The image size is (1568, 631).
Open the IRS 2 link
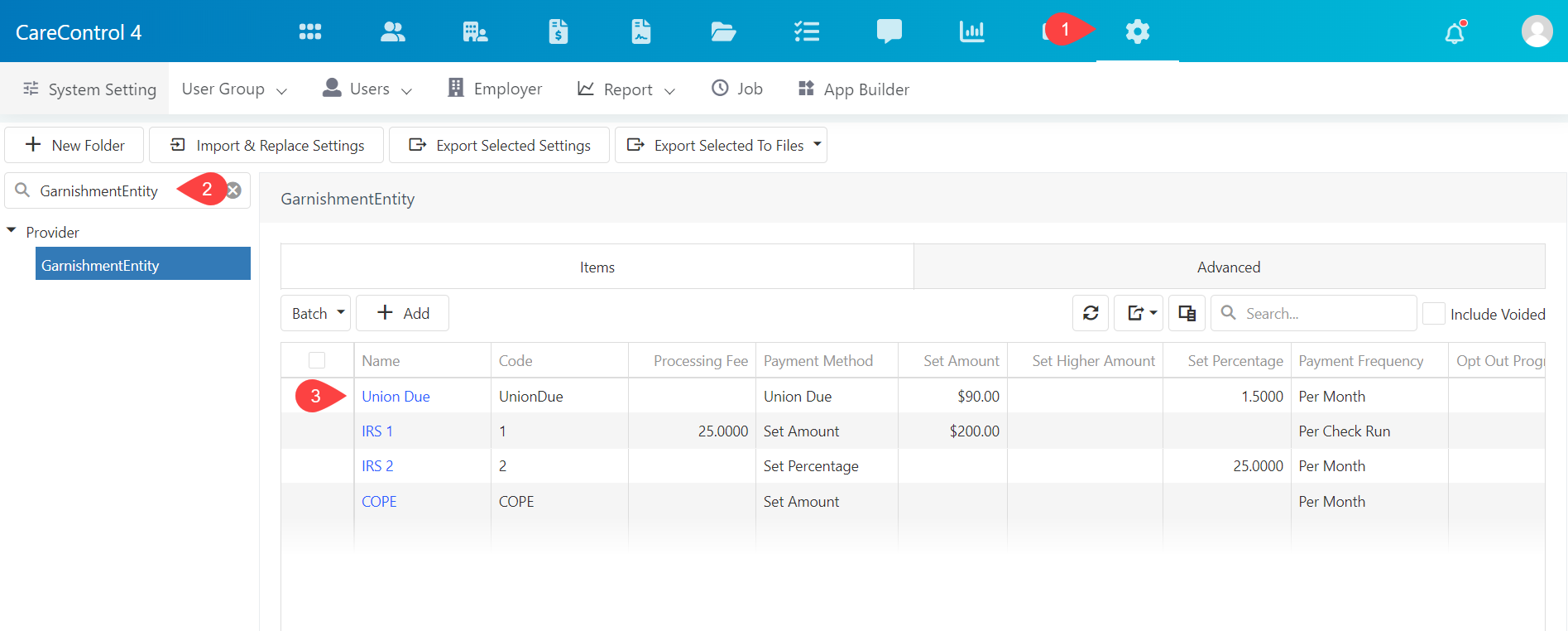click(x=377, y=465)
